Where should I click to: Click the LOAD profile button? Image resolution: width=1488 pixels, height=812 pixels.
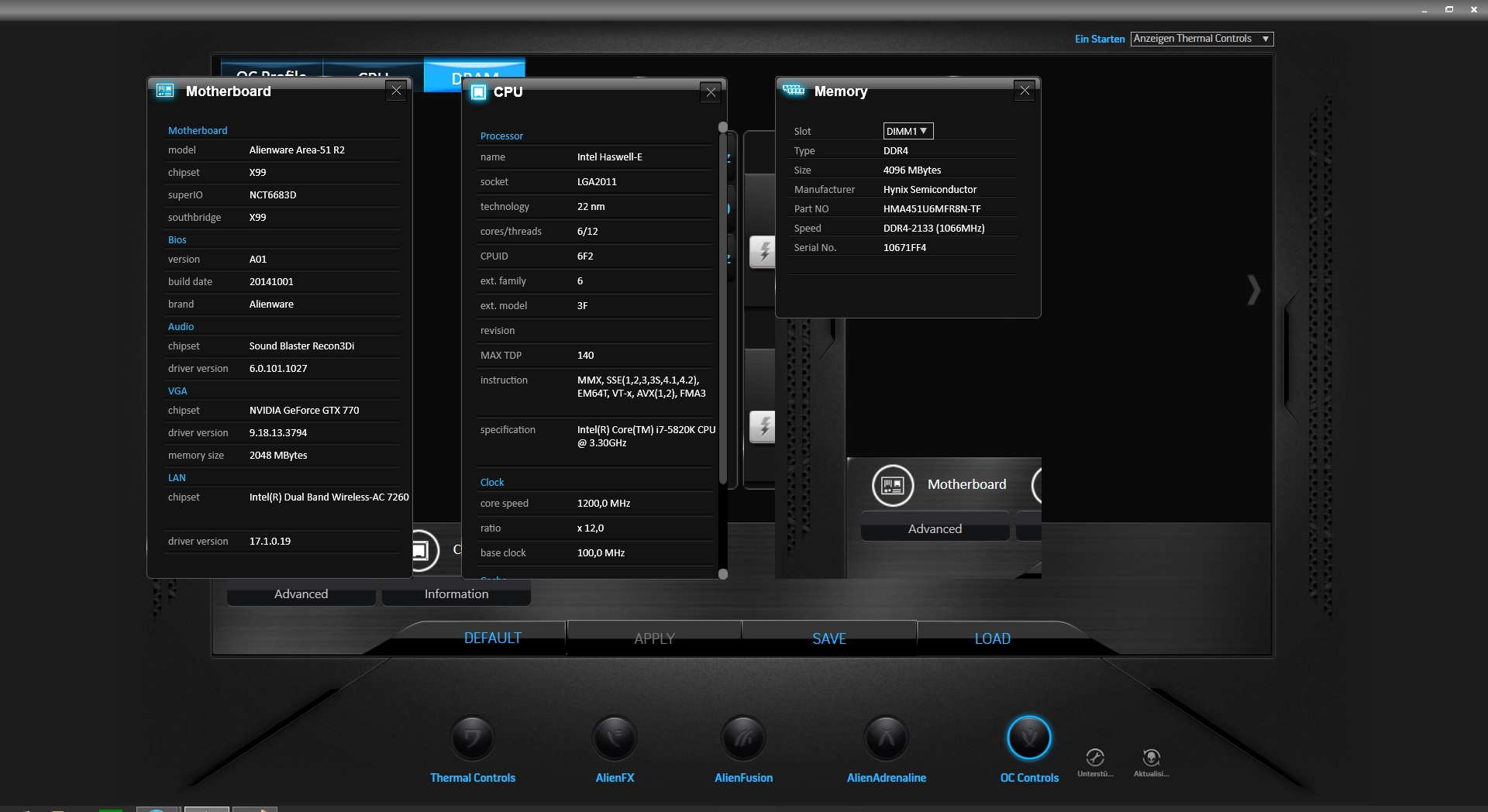click(992, 638)
